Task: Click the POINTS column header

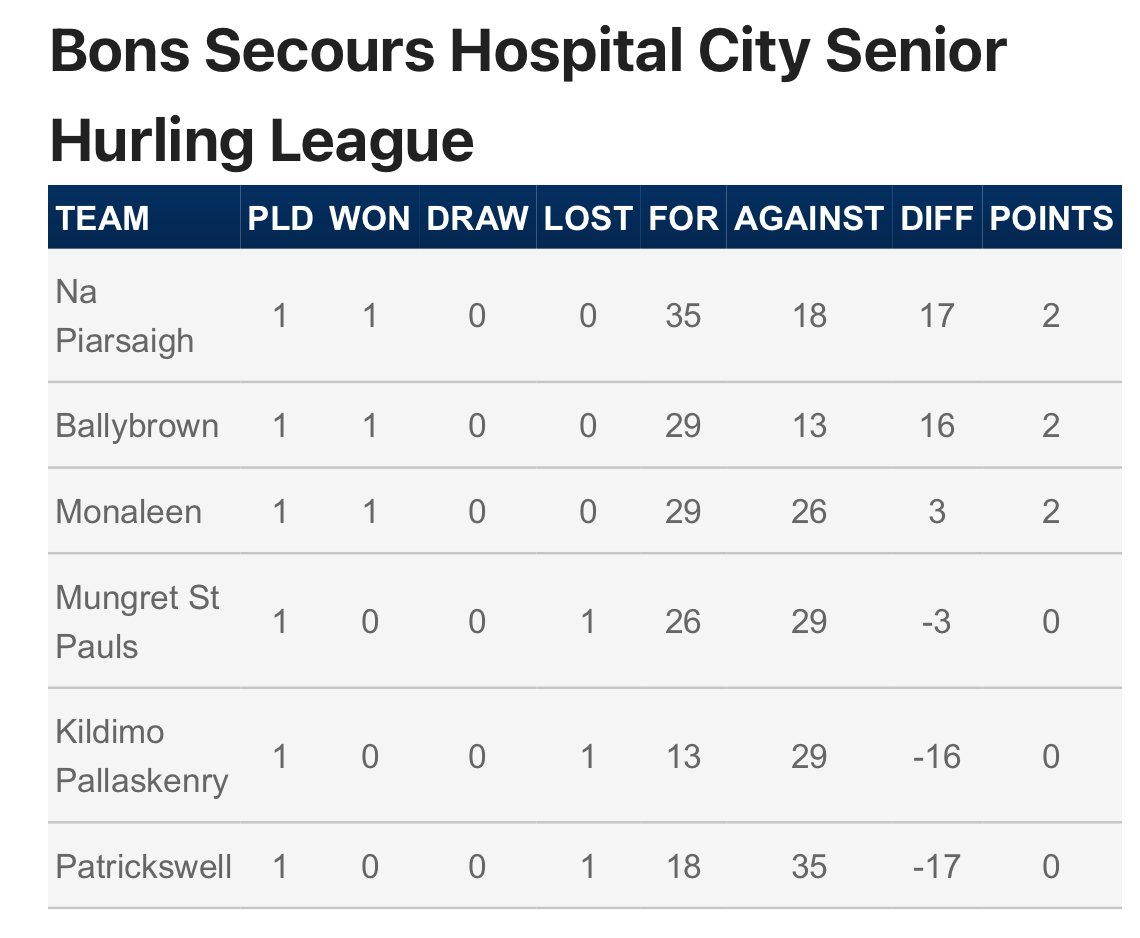Action: click(1051, 218)
